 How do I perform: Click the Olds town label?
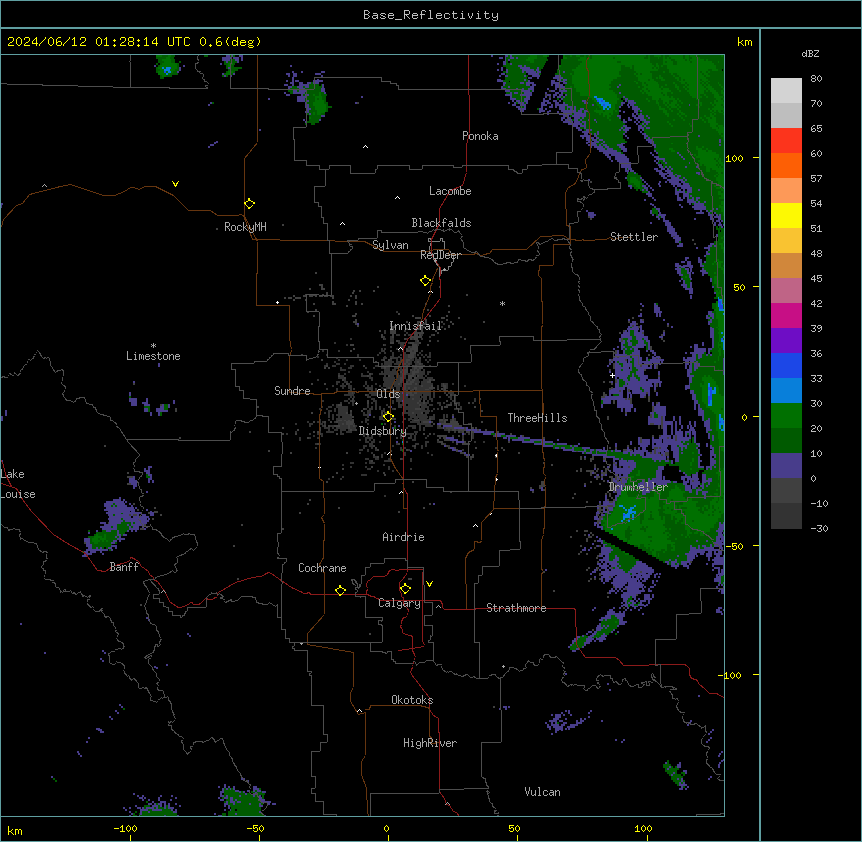coord(388,394)
